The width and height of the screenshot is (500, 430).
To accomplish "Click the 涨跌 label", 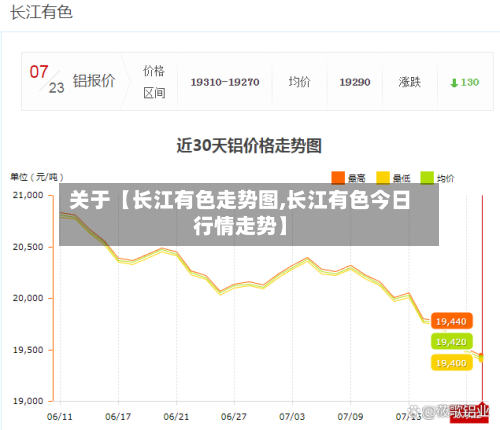I will 410,82.
